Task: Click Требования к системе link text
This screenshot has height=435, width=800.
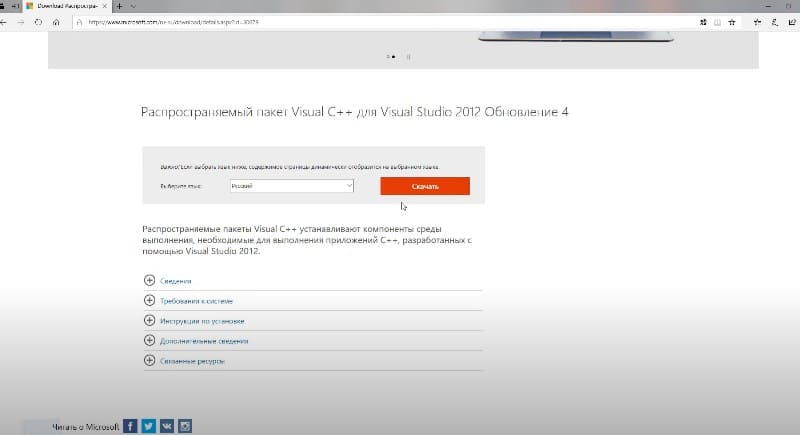Action: tap(196, 301)
